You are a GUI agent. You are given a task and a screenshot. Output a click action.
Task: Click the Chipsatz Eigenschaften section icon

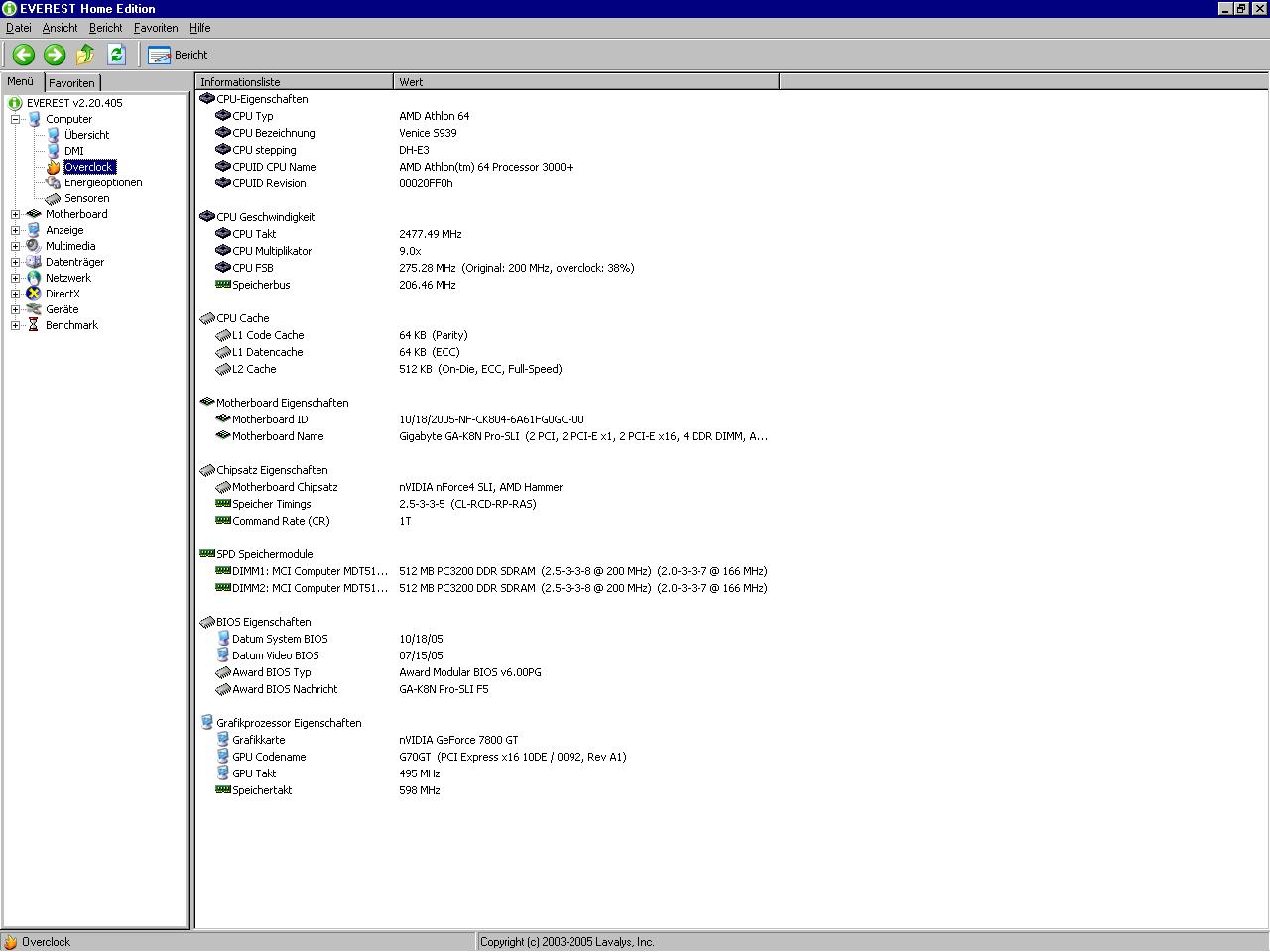tap(207, 470)
